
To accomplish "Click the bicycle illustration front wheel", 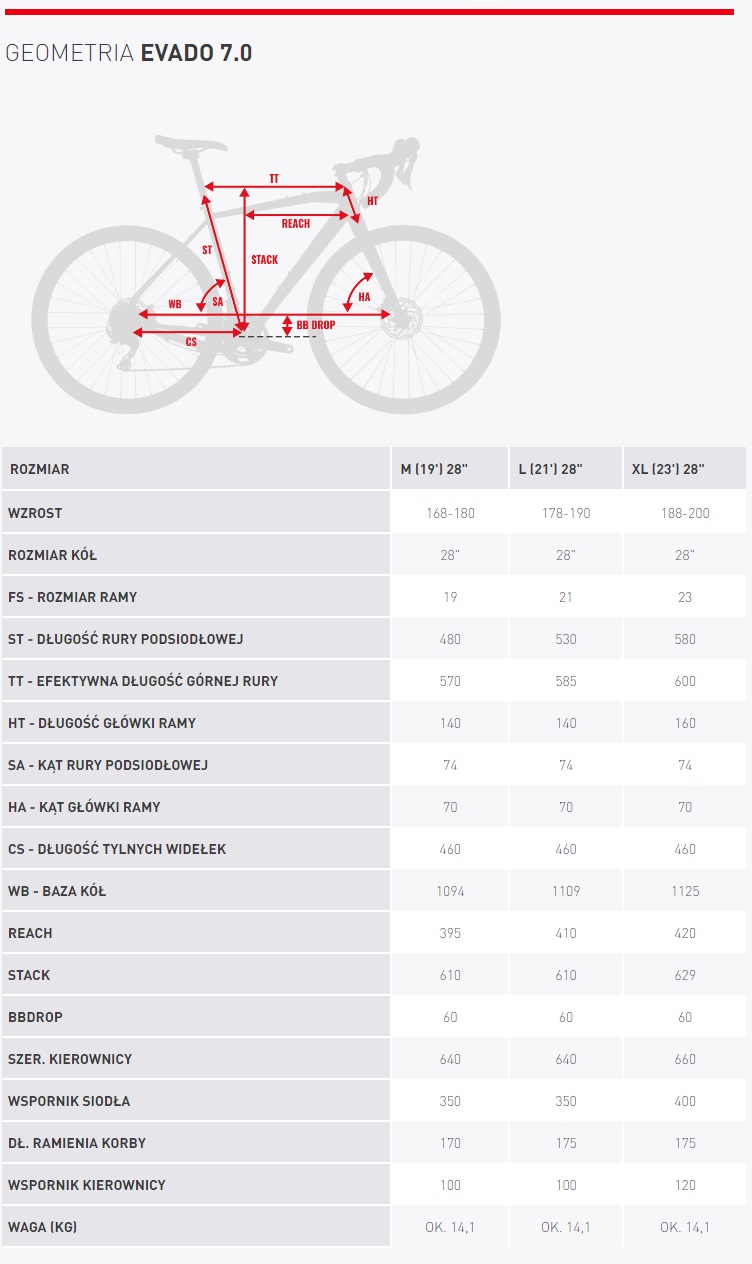I will [404, 319].
